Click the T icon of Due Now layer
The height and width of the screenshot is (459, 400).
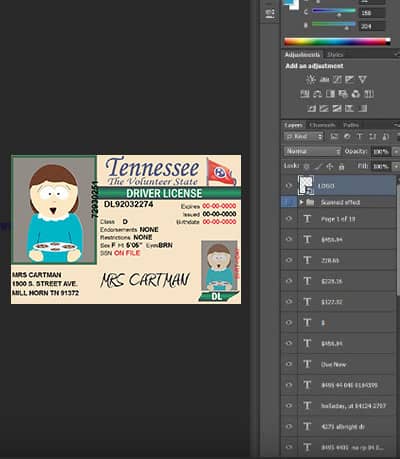[307, 364]
